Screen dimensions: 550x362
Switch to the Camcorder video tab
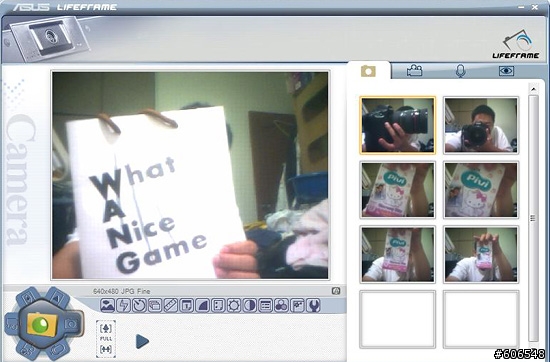point(415,71)
